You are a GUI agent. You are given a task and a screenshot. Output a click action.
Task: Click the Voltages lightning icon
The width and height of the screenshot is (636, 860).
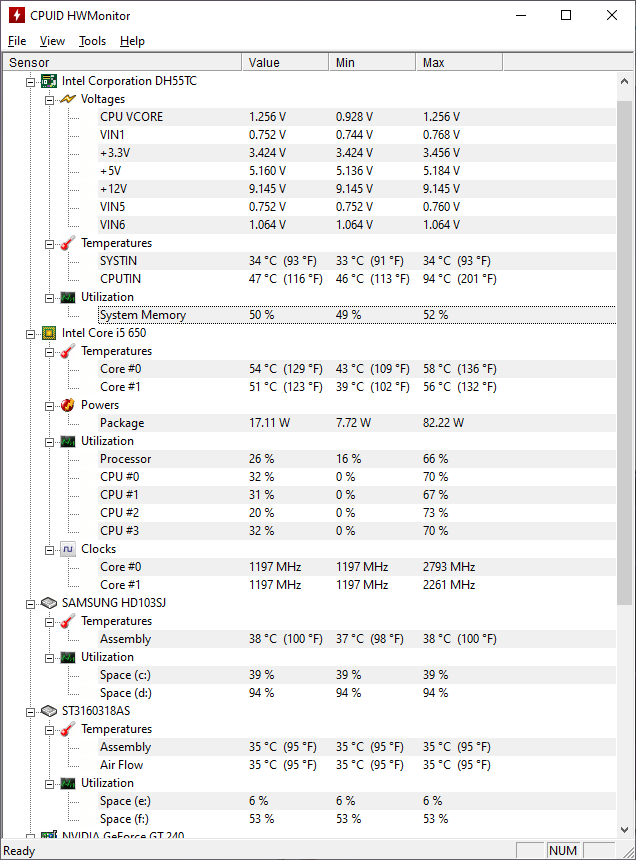[x=67, y=99]
